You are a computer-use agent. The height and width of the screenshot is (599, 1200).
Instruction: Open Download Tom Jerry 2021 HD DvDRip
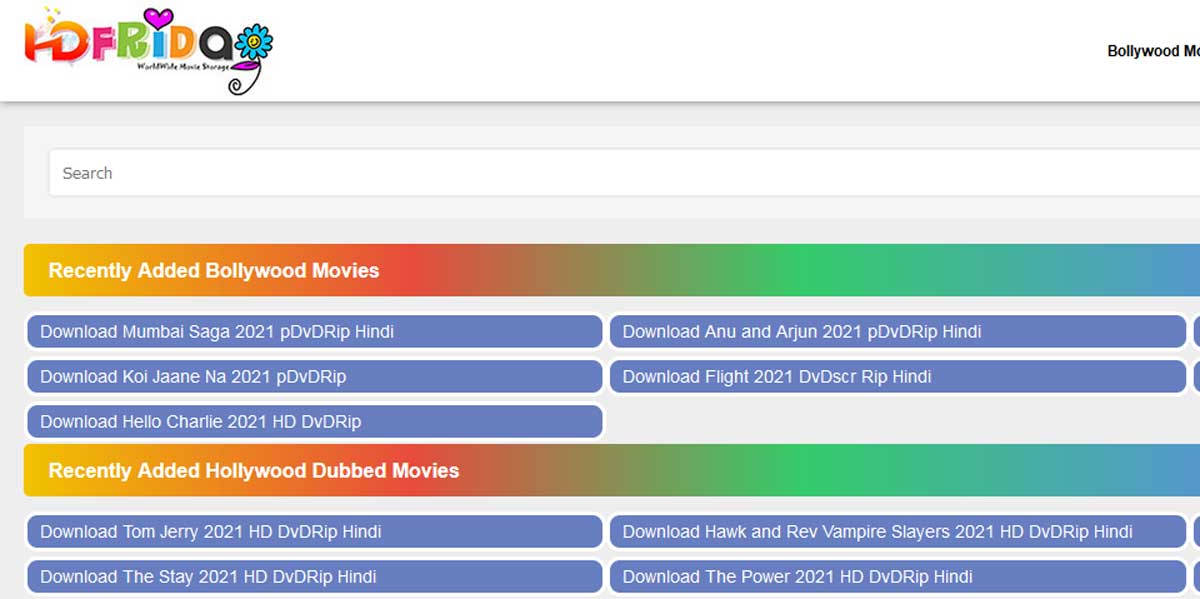point(315,532)
